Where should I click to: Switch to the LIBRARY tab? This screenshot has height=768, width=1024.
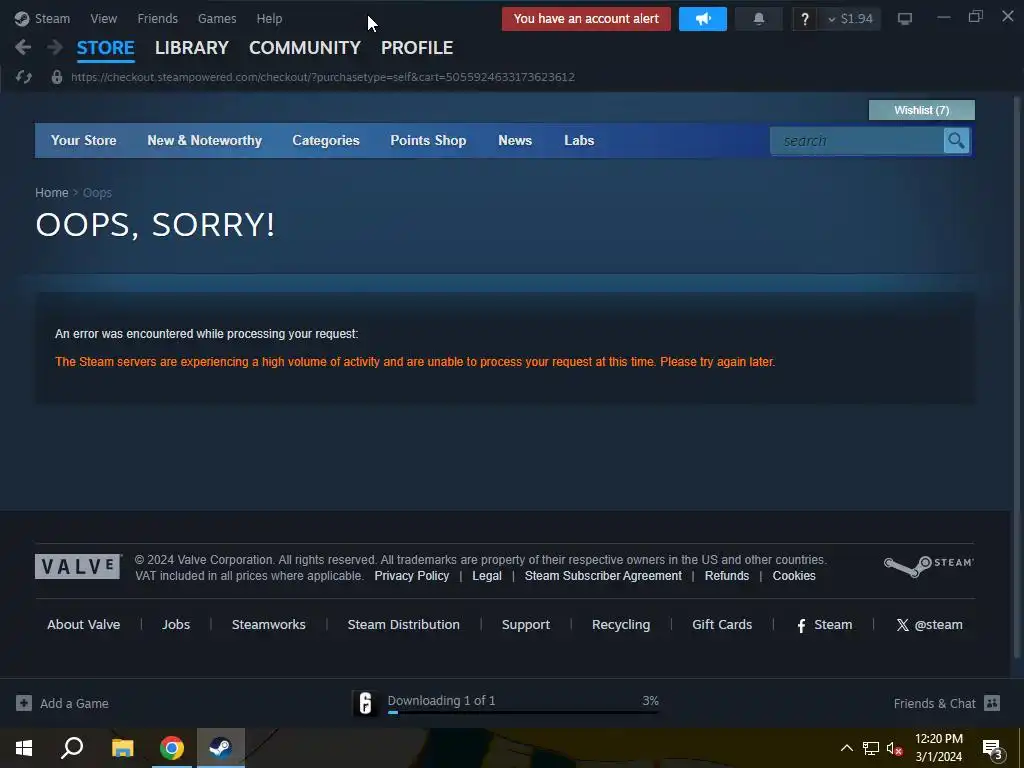pos(191,48)
